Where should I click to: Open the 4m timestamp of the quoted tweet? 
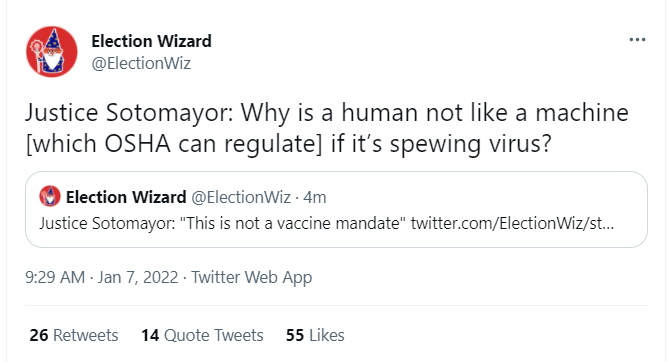pyautogui.click(x=314, y=197)
